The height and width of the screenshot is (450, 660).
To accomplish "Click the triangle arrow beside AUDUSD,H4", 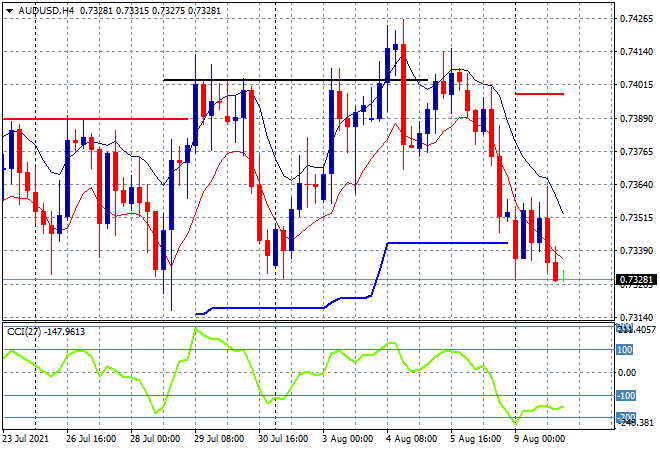I will coord(9,9).
